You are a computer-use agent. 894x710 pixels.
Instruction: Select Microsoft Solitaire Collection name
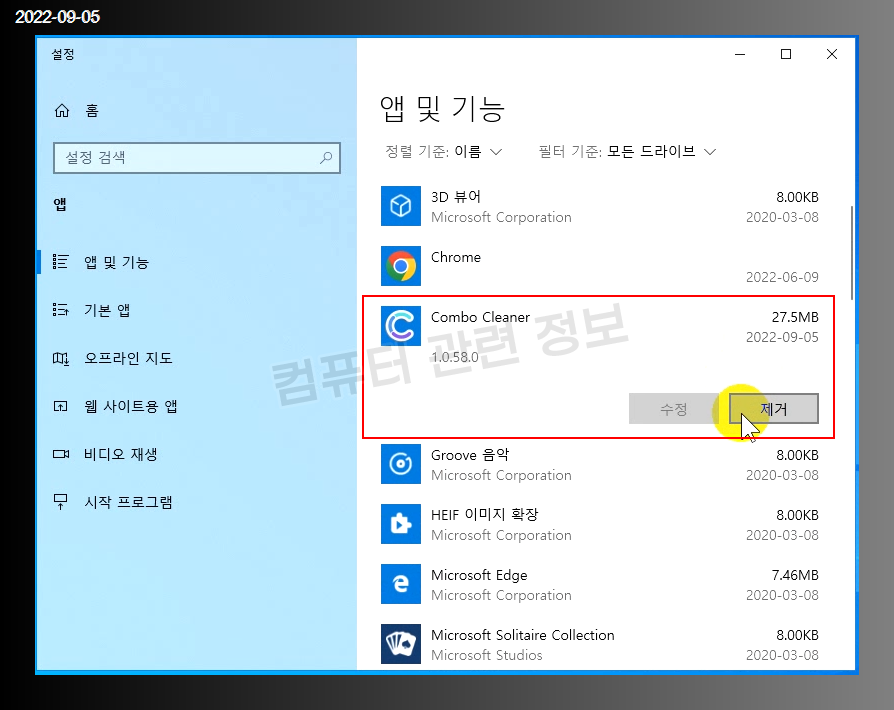523,635
